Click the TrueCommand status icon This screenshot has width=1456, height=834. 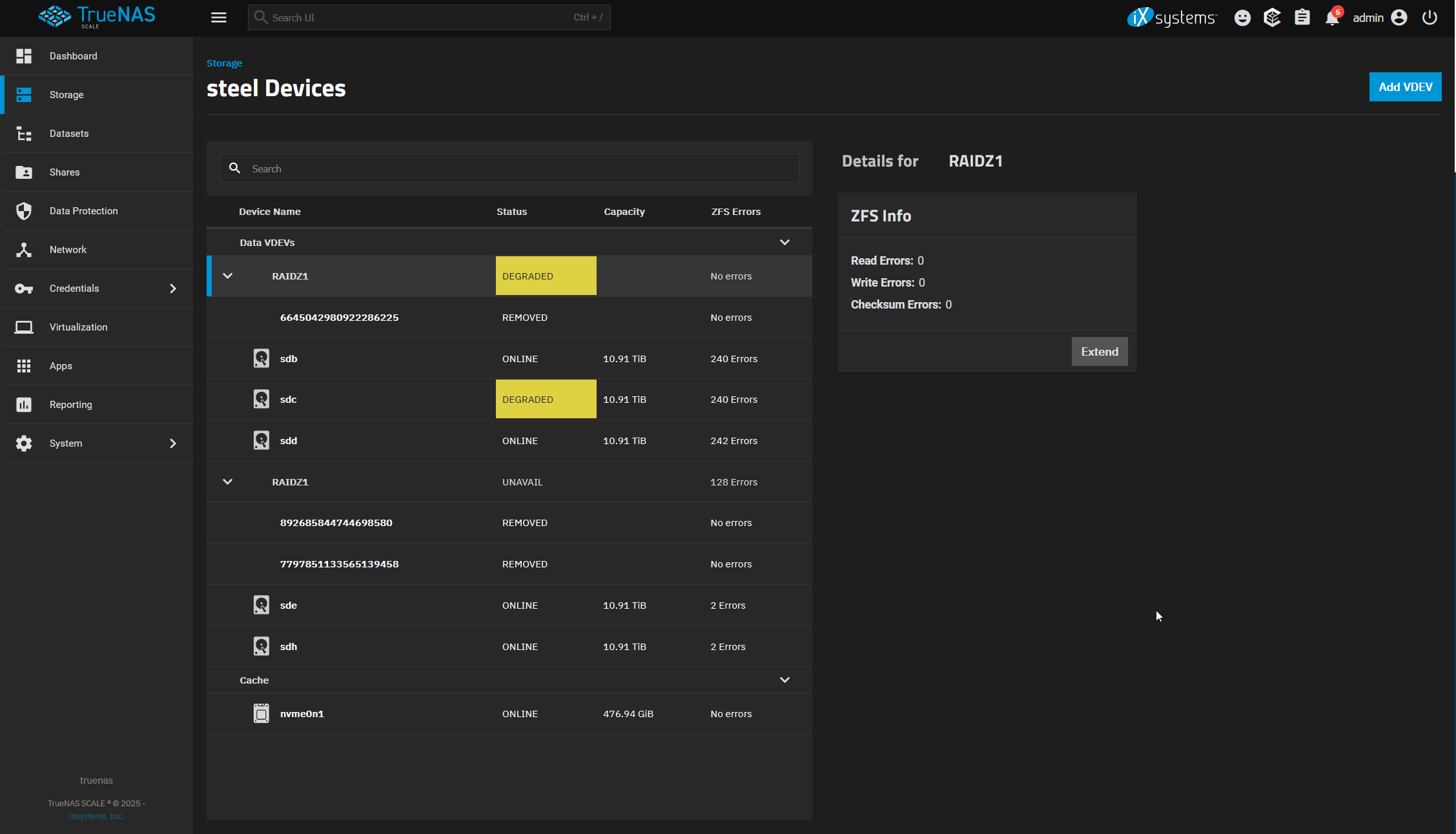(1272, 17)
